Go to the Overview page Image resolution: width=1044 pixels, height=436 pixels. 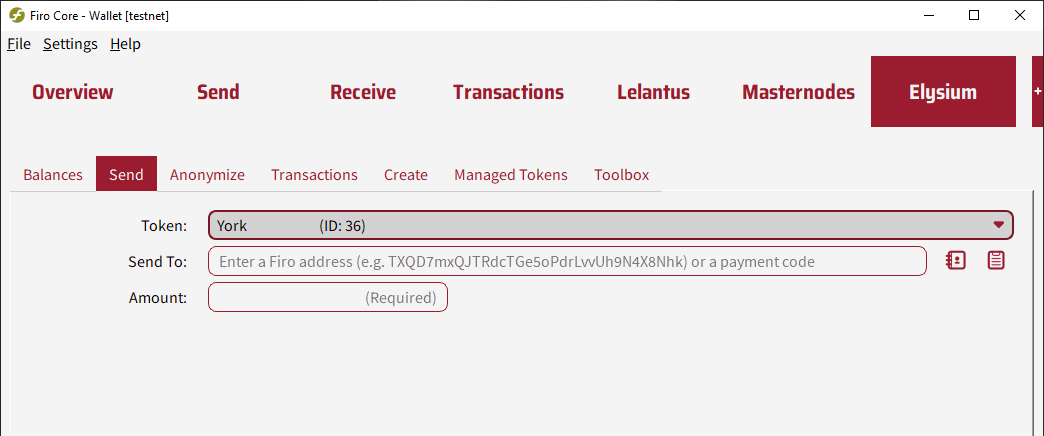pyautogui.click(x=73, y=92)
